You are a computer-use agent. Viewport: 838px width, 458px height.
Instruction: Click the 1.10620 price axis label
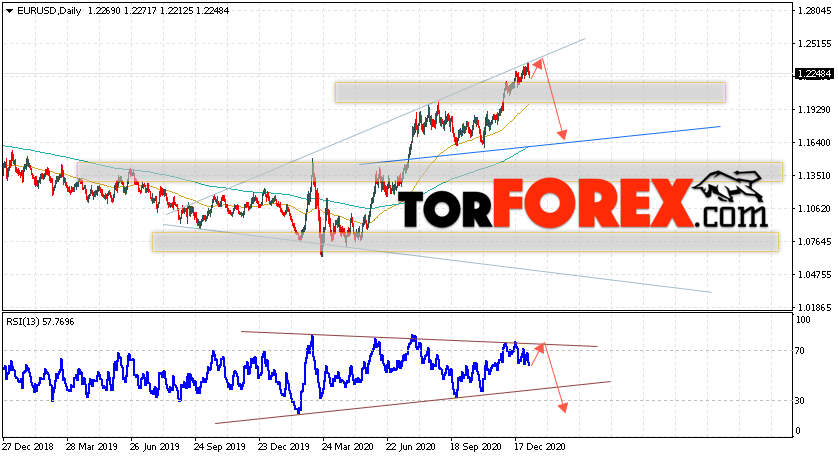tap(814, 208)
